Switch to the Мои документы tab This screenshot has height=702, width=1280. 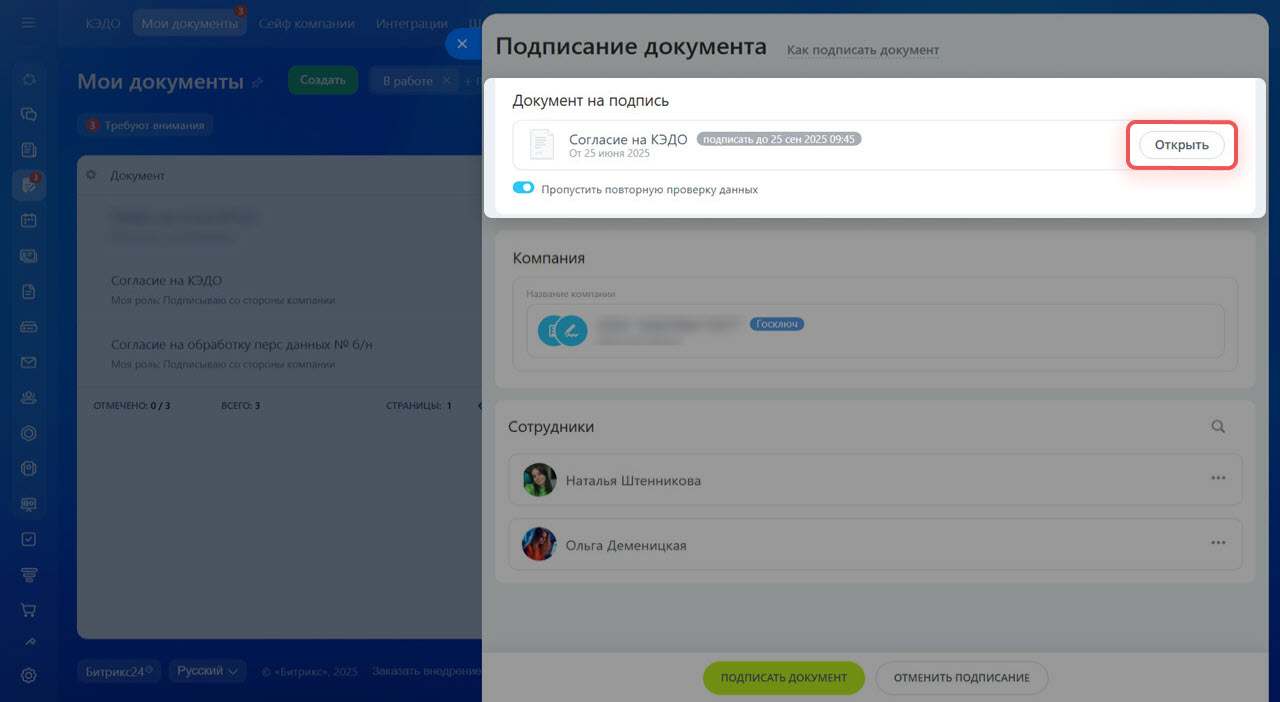pos(190,23)
